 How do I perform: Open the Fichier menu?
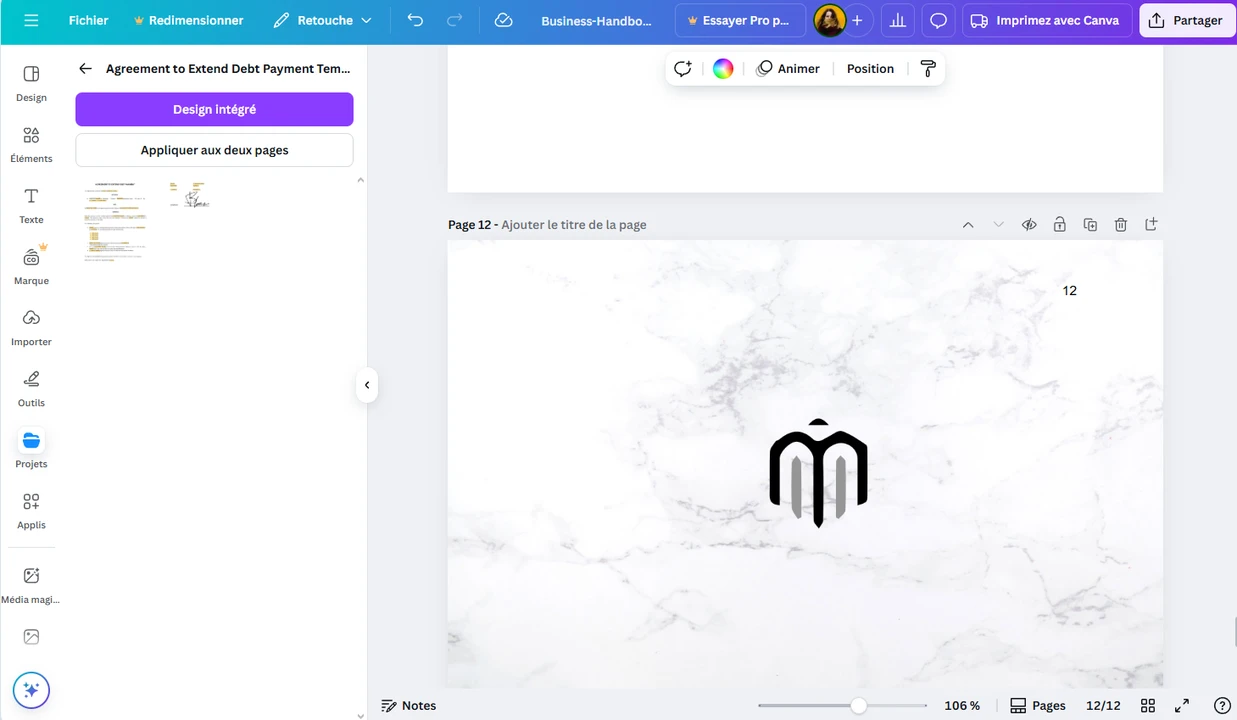point(89,20)
